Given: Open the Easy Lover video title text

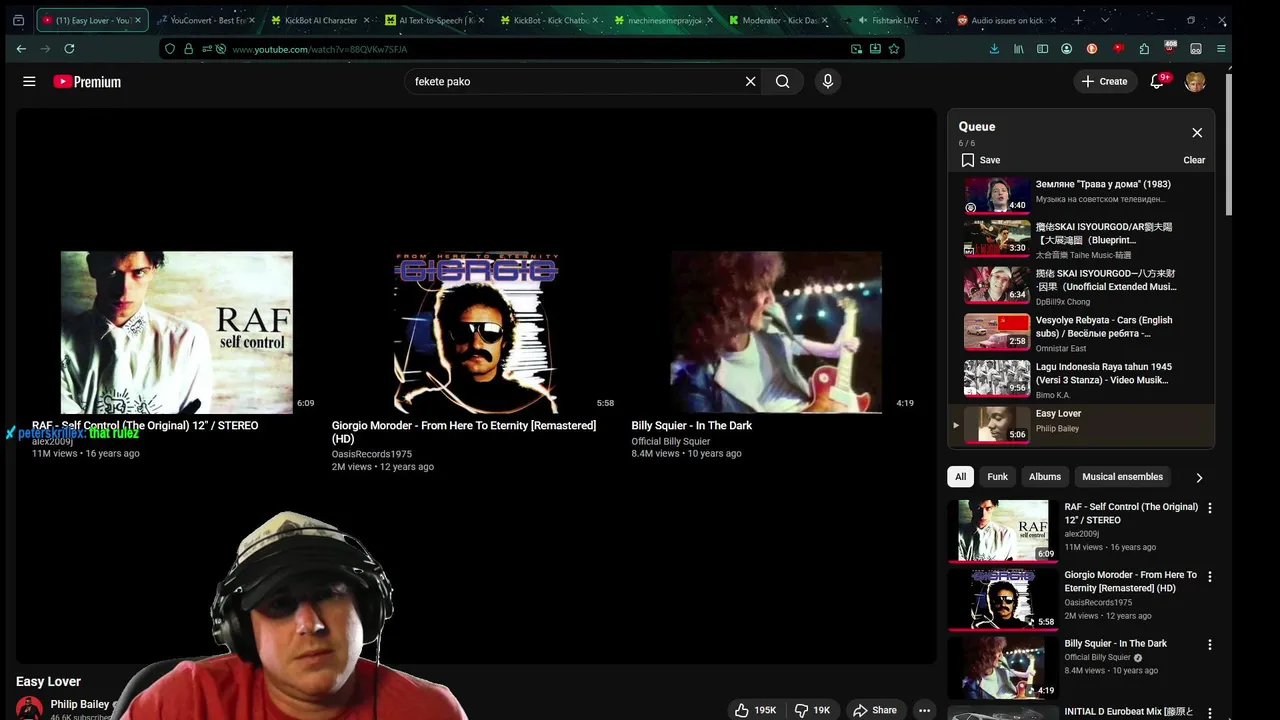Looking at the screenshot, I should coord(48,682).
